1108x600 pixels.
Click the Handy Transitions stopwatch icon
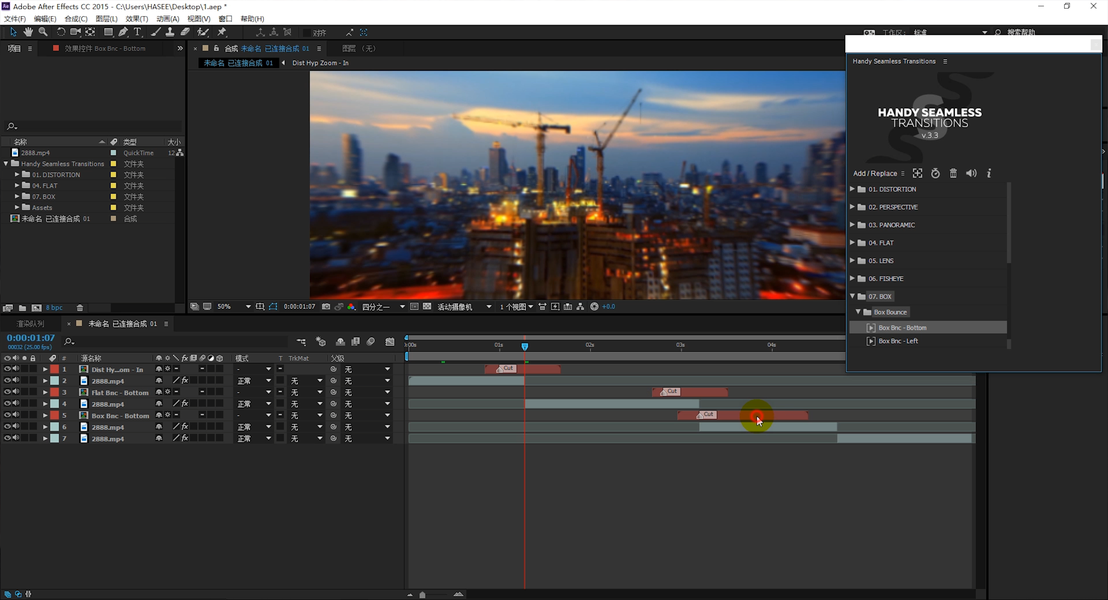pyautogui.click(x=935, y=173)
